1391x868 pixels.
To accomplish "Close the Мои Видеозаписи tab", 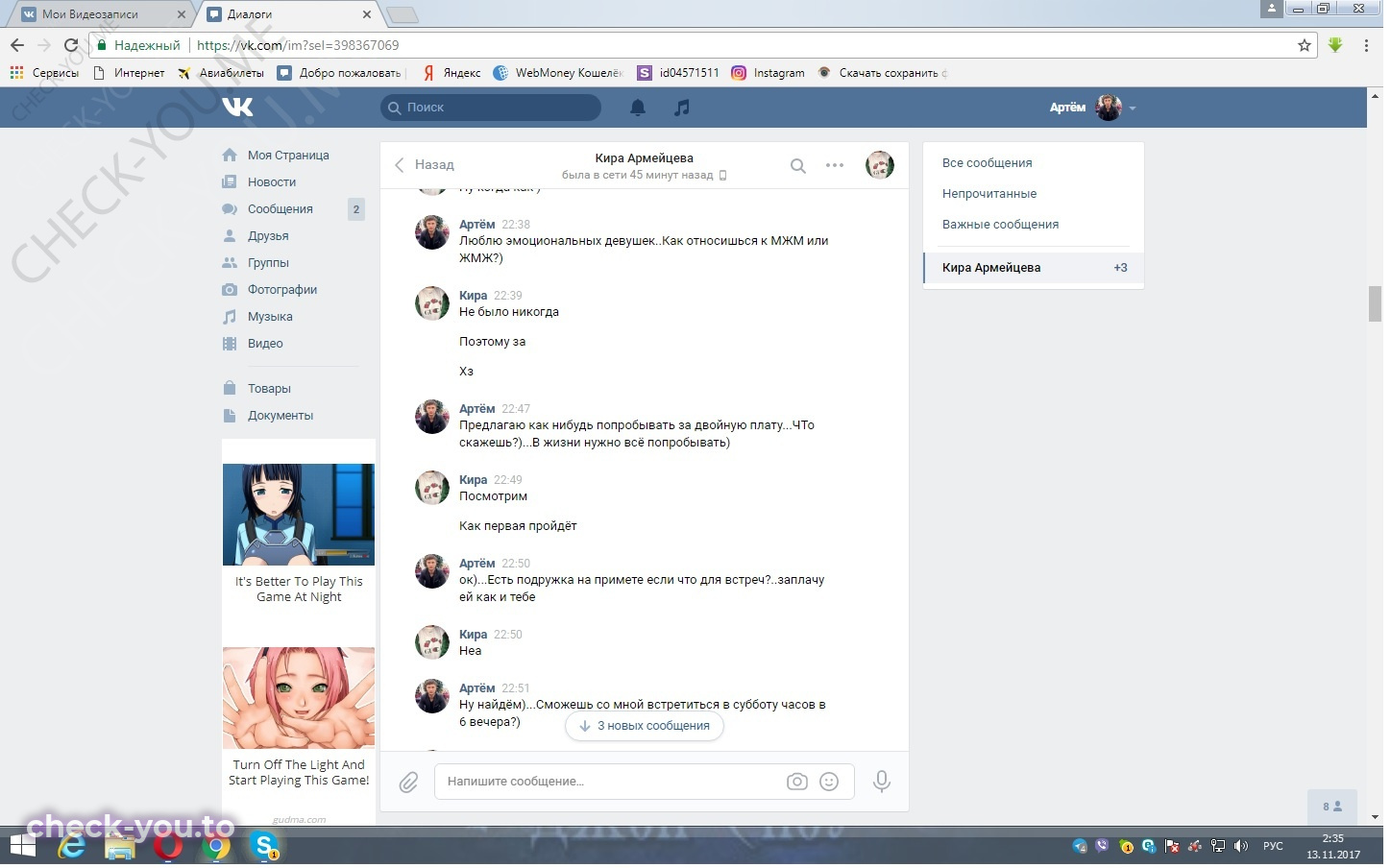I will [x=183, y=14].
